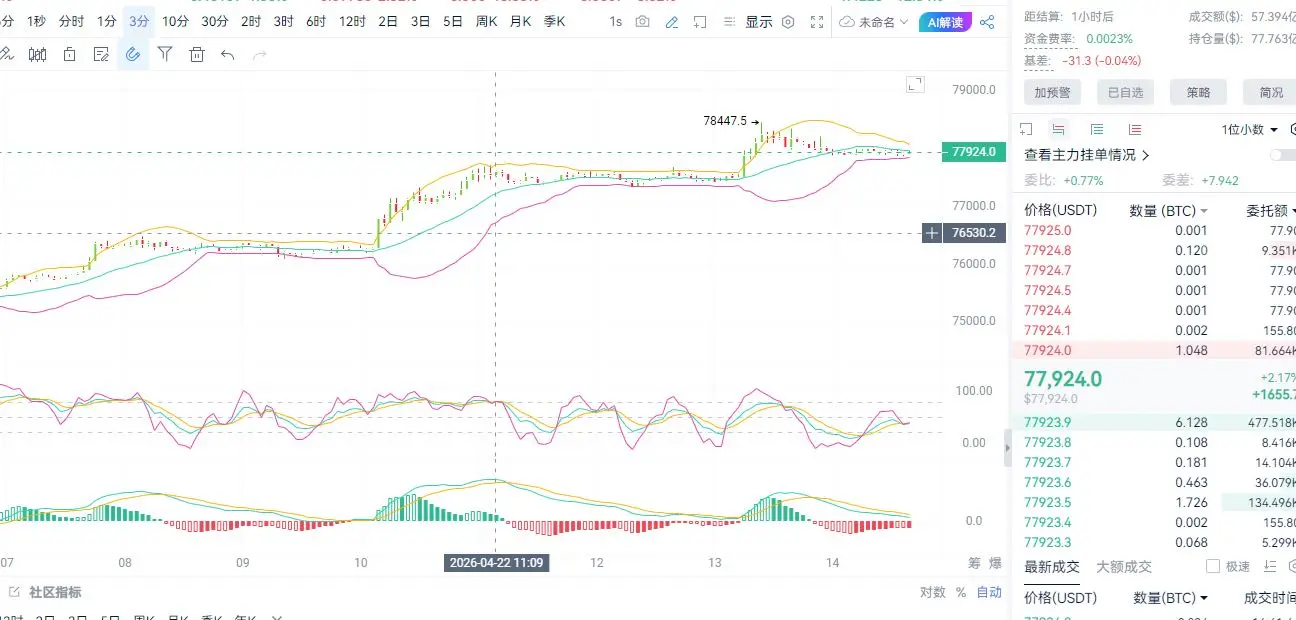Click the AI解读 button

pyautogui.click(x=945, y=21)
